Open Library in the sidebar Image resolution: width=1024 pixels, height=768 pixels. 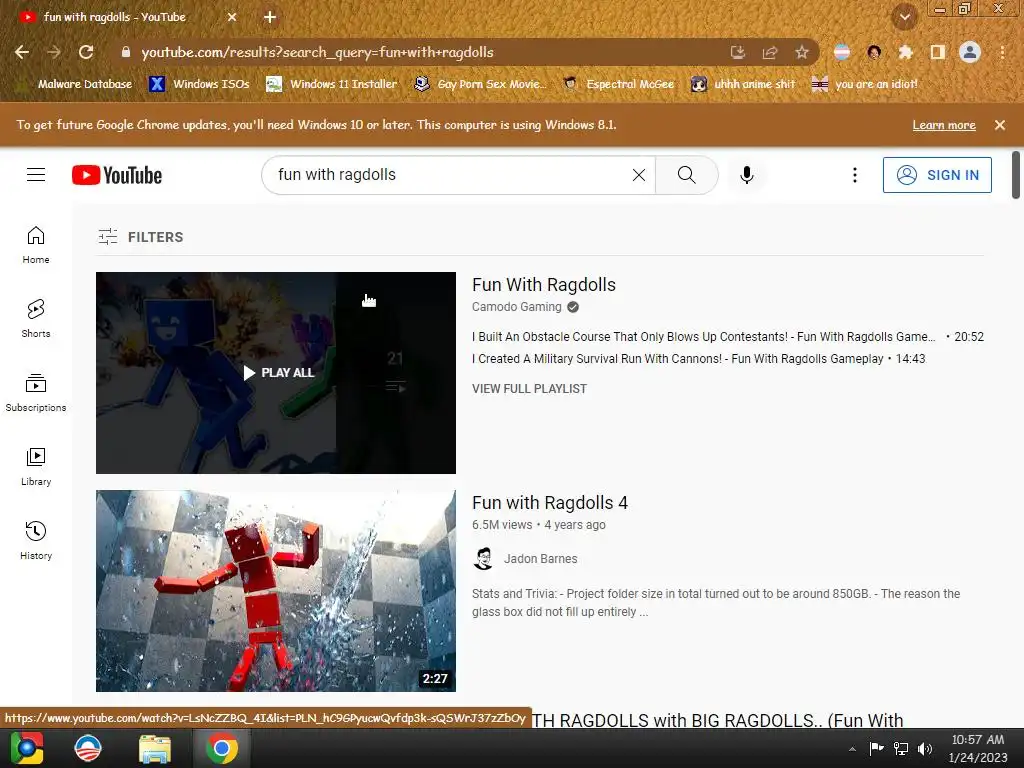tap(36, 467)
